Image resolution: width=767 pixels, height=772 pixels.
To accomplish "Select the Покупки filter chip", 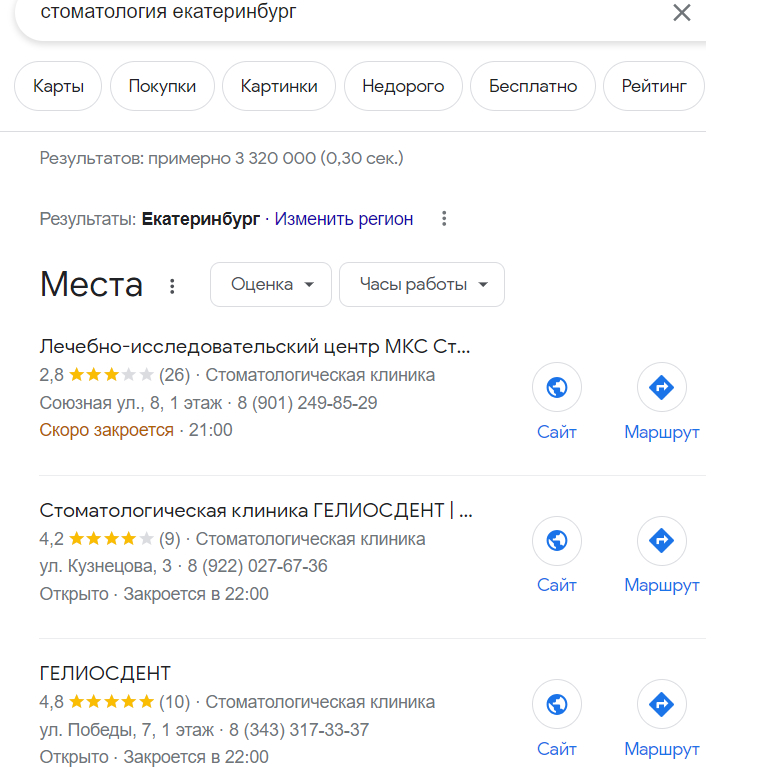I will pos(162,86).
